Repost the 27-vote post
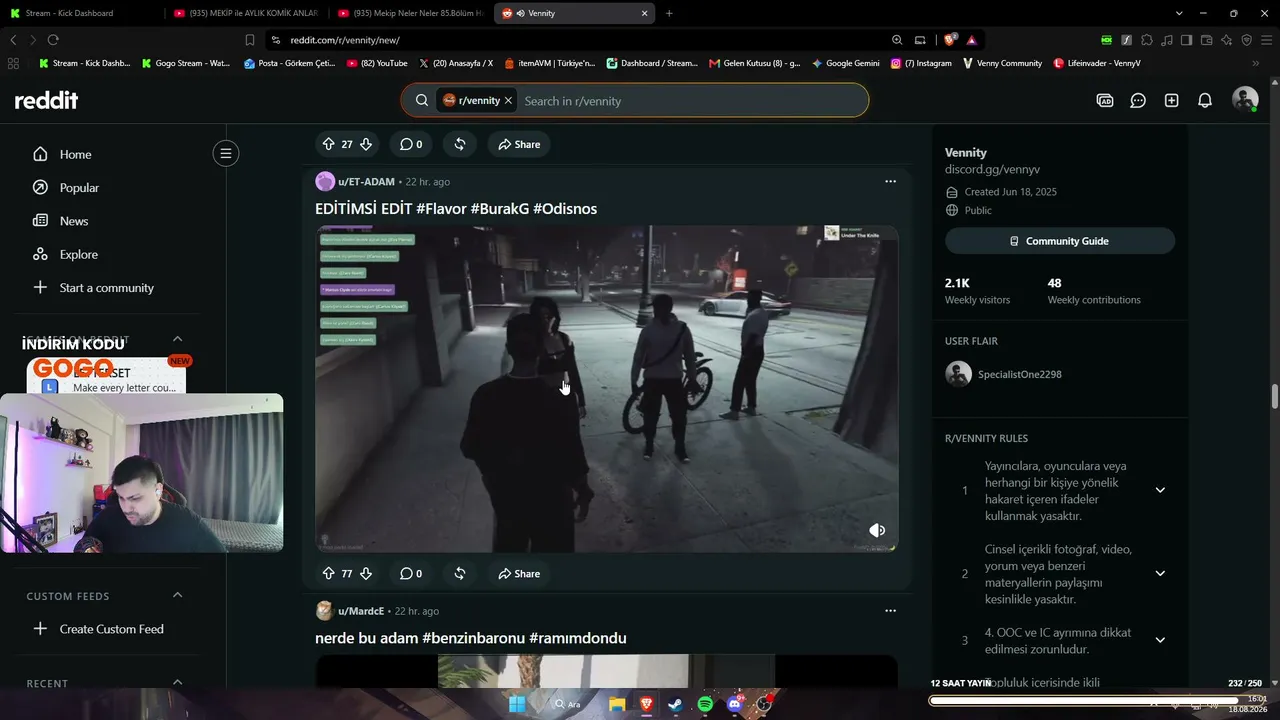This screenshot has width=1280, height=720. pos(460,144)
